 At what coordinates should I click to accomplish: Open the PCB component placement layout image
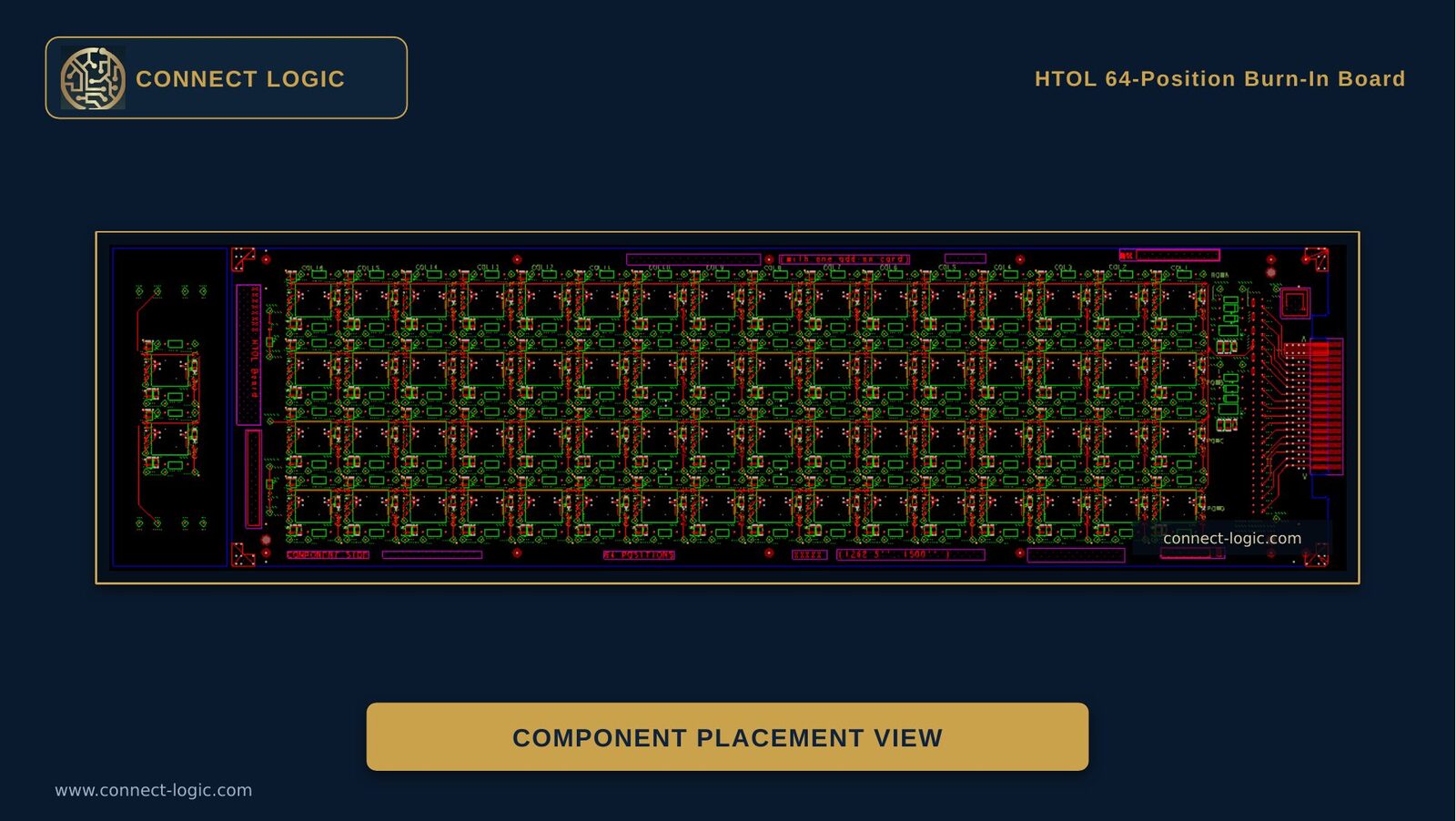coord(727,408)
